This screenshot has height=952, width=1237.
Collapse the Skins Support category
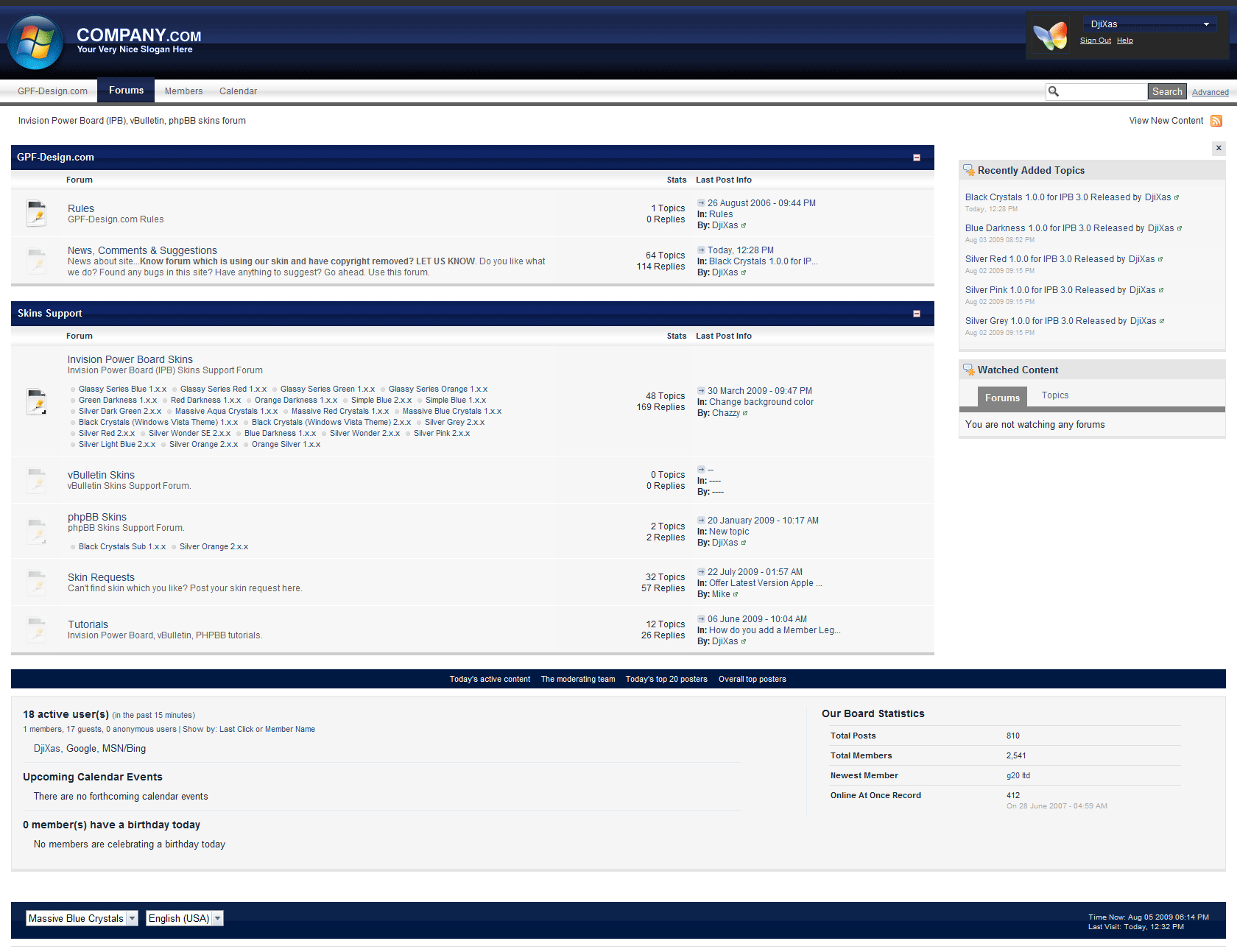coord(917,314)
